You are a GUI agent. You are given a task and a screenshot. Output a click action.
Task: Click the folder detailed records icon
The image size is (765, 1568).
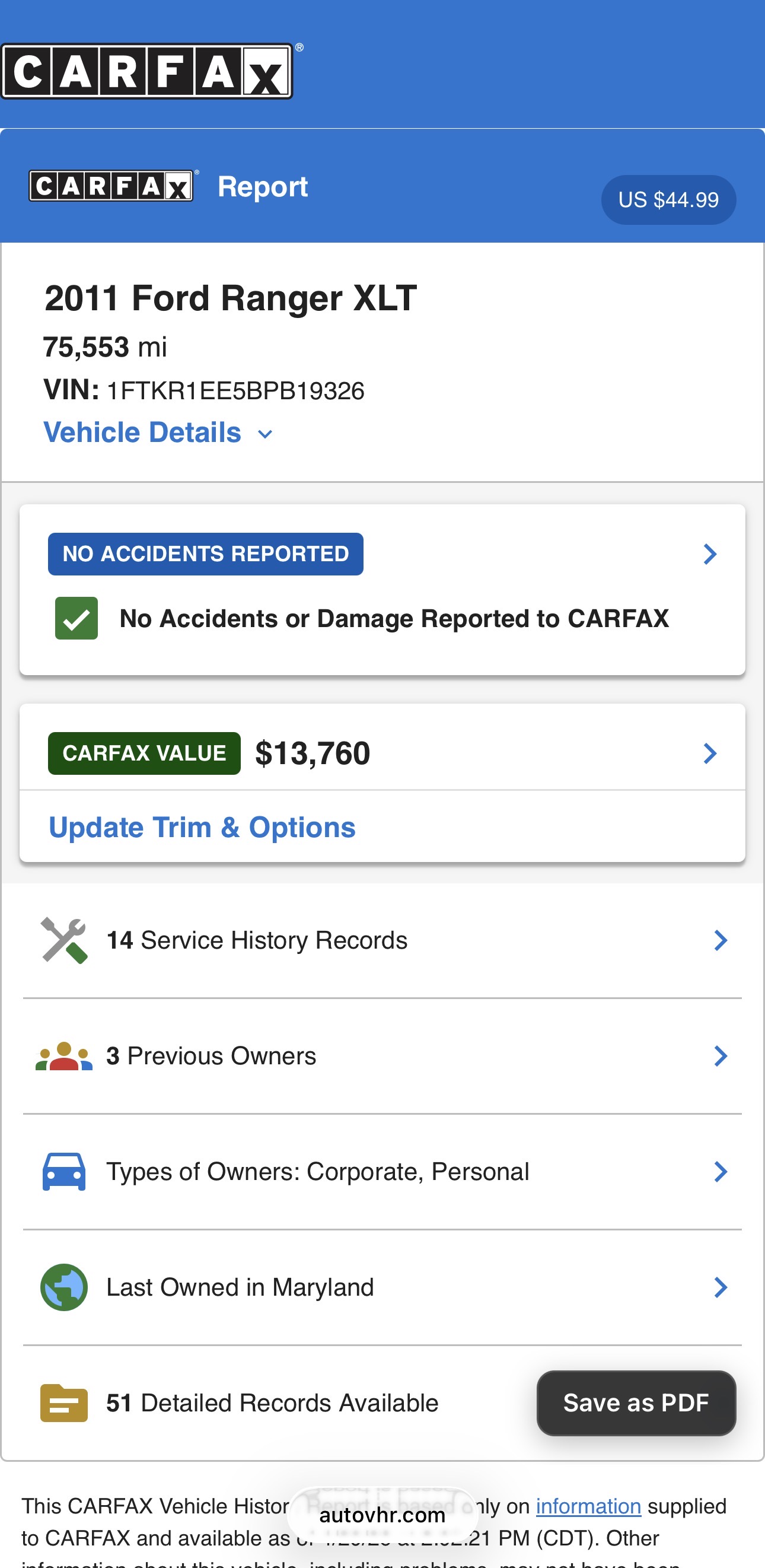(x=64, y=1403)
